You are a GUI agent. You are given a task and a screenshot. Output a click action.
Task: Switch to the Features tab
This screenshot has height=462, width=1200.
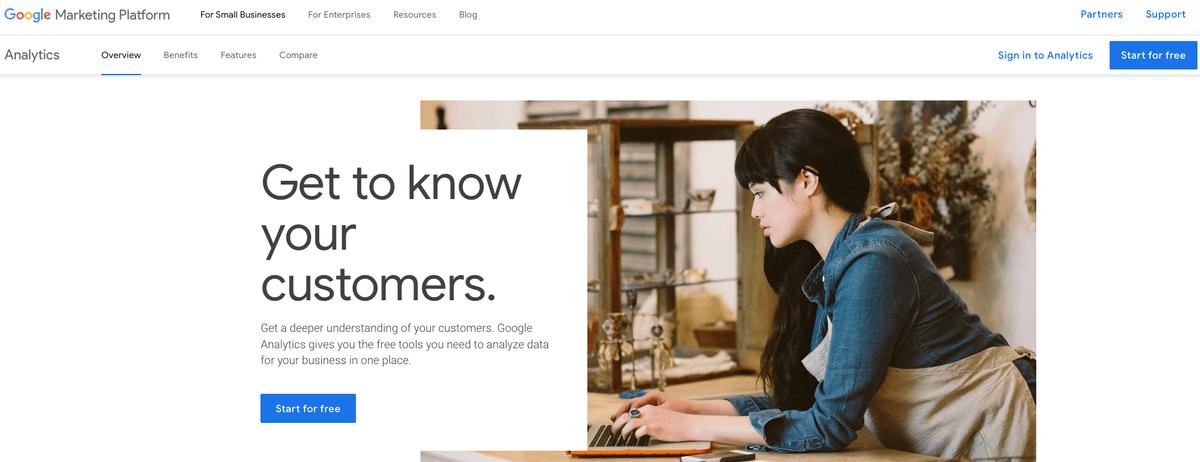(x=238, y=55)
